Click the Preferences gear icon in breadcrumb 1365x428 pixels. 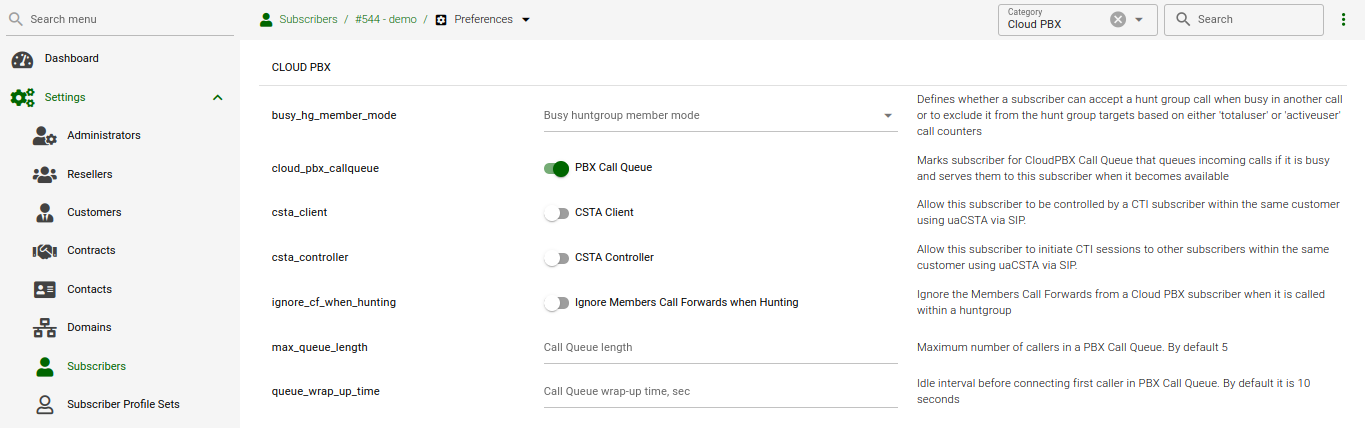[441, 19]
